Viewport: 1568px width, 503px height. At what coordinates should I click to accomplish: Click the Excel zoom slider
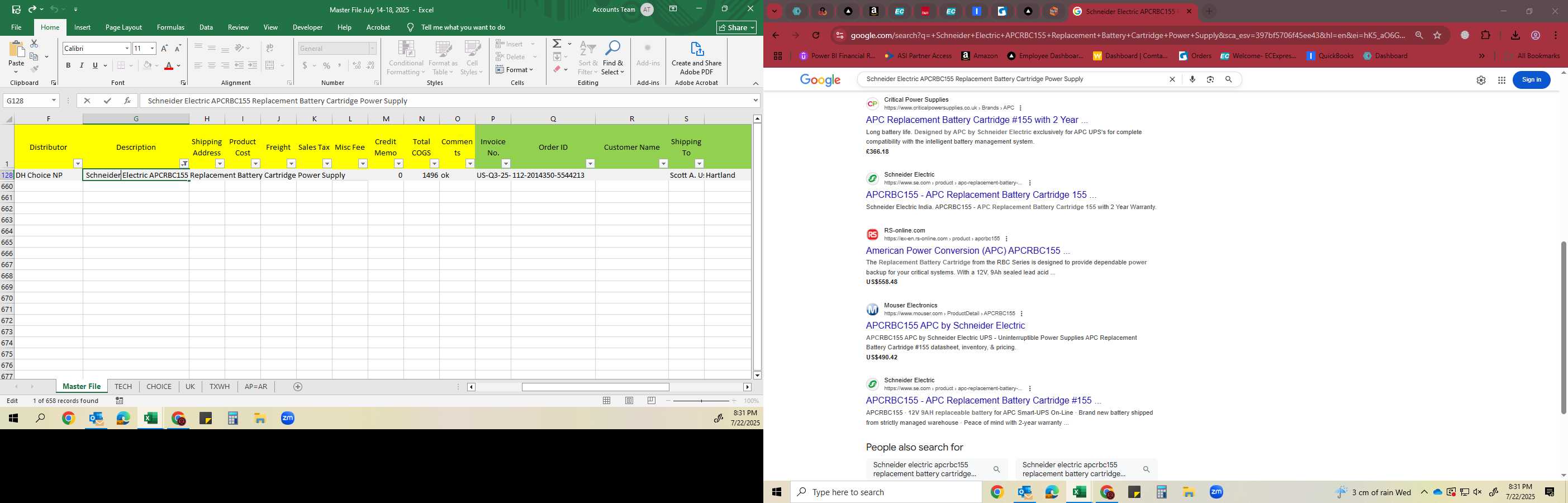pos(701,401)
